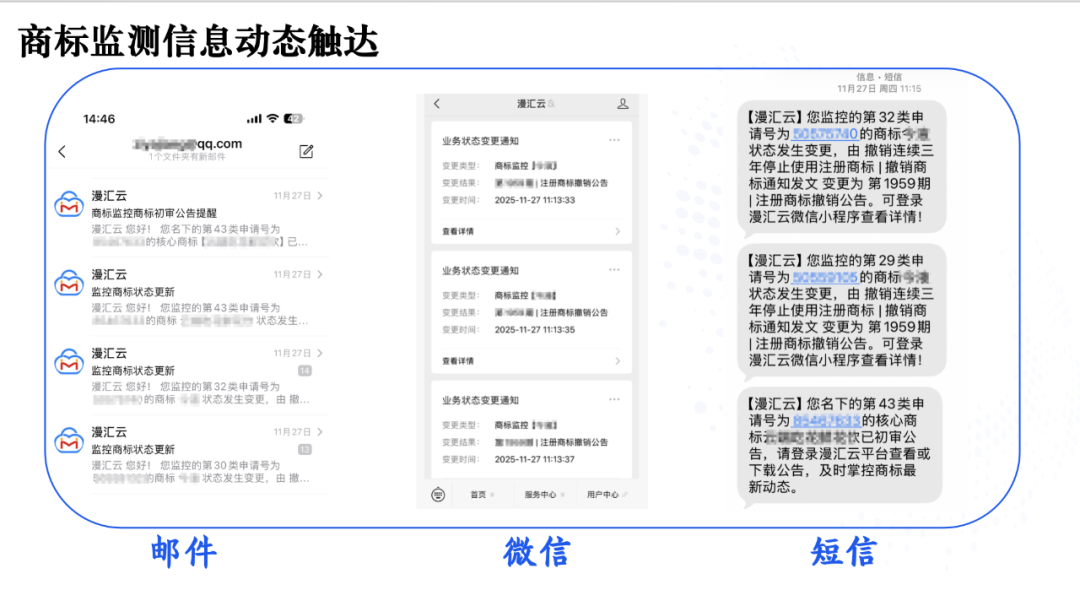Tap the compose new mail icon

tap(307, 151)
